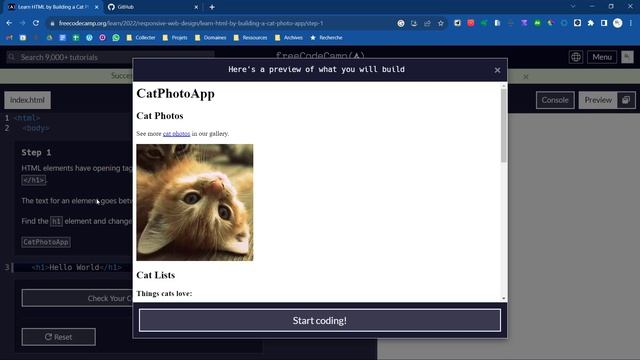Click the upside-down kitten image in preview
The height and width of the screenshot is (360, 640).
coord(195,202)
